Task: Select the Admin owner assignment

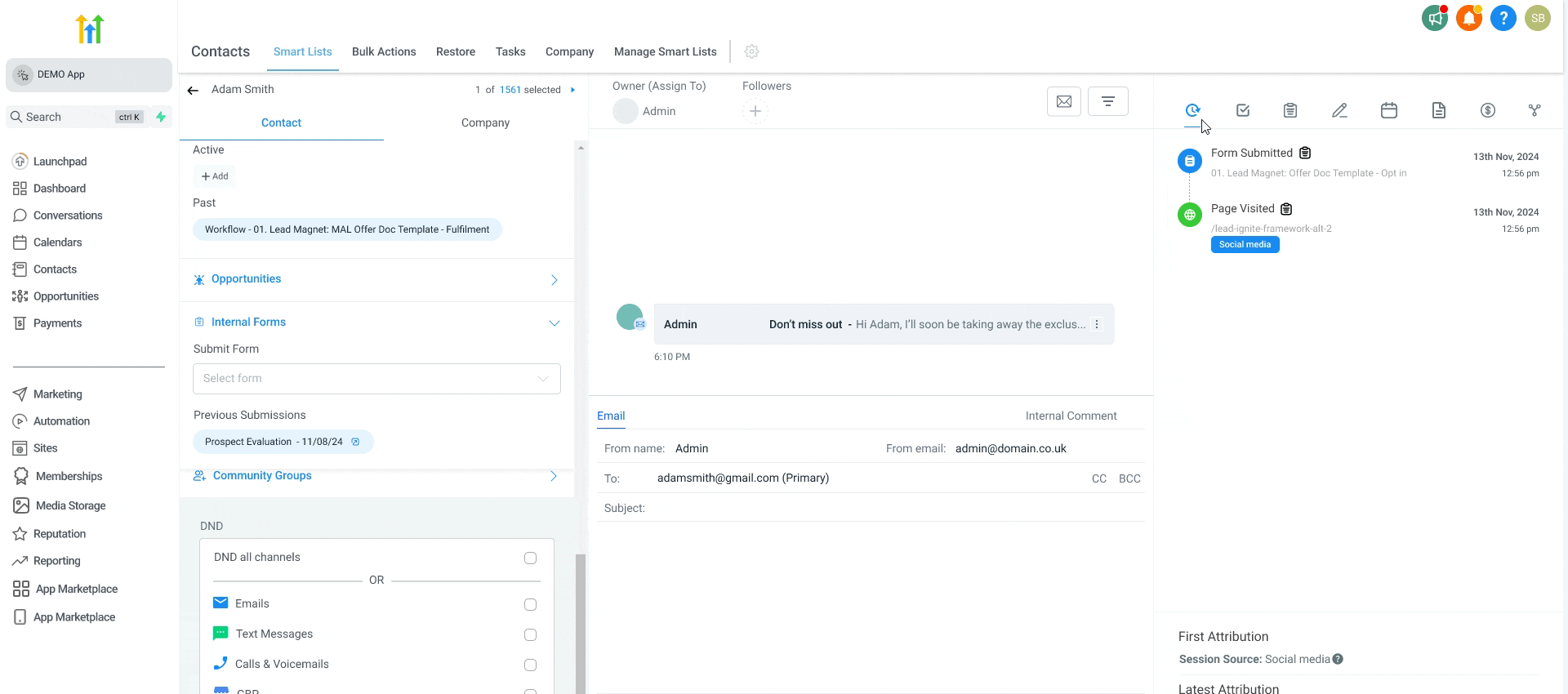Action: point(645,111)
